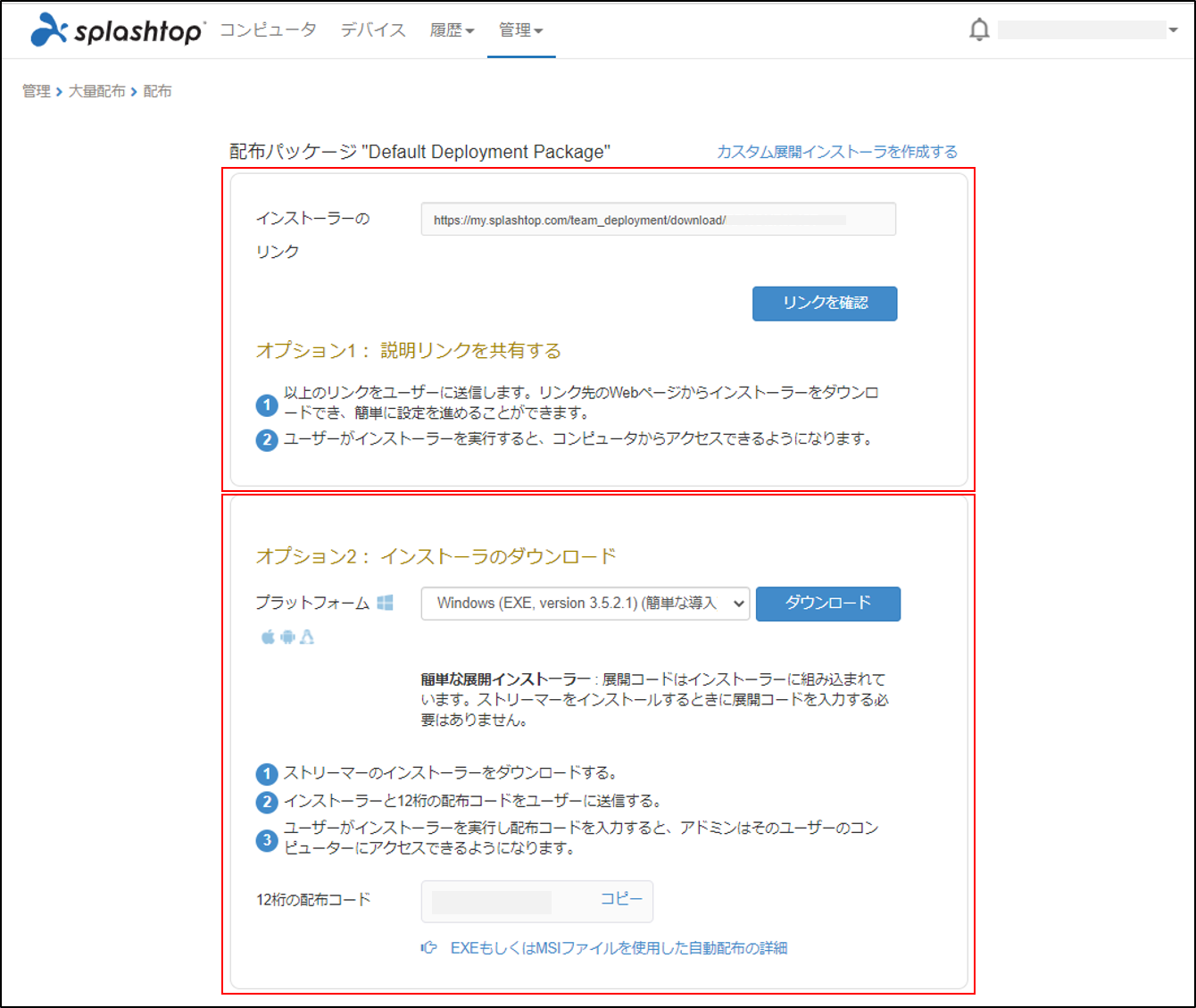This screenshot has width=1196, height=1008.
Task: Click the 大量配布 breadcrumb link
Action: pos(98,90)
